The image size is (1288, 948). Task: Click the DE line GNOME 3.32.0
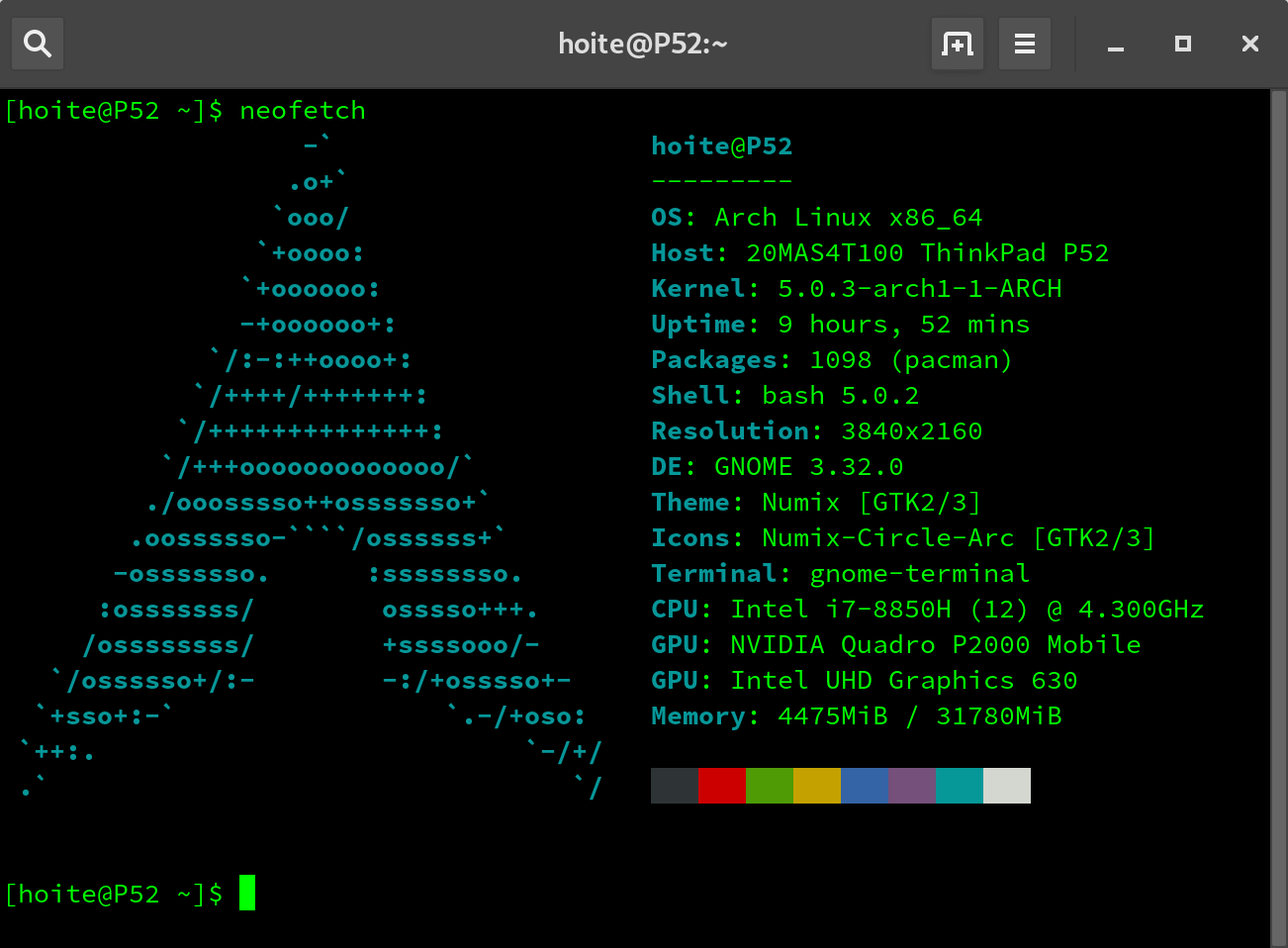(778, 467)
